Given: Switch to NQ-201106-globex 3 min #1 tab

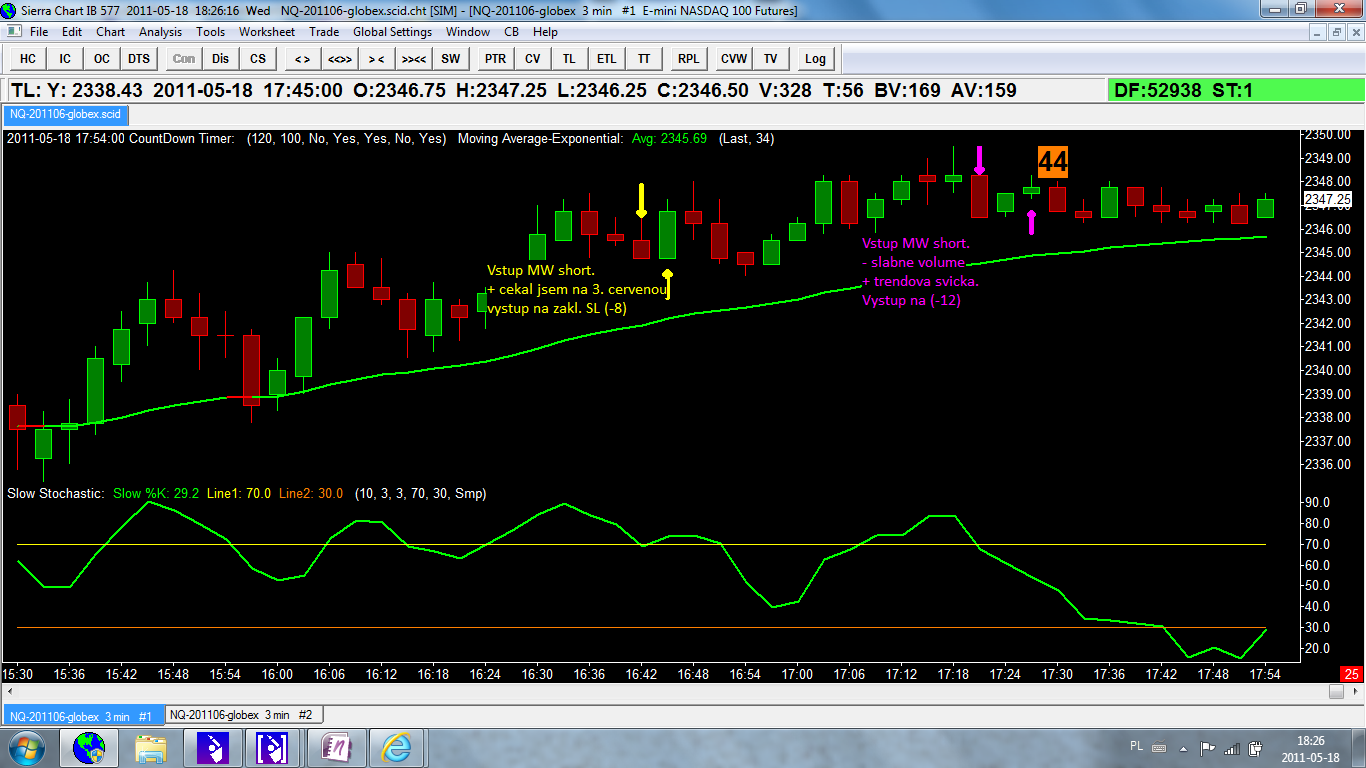Looking at the screenshot, I should point(82,716).
